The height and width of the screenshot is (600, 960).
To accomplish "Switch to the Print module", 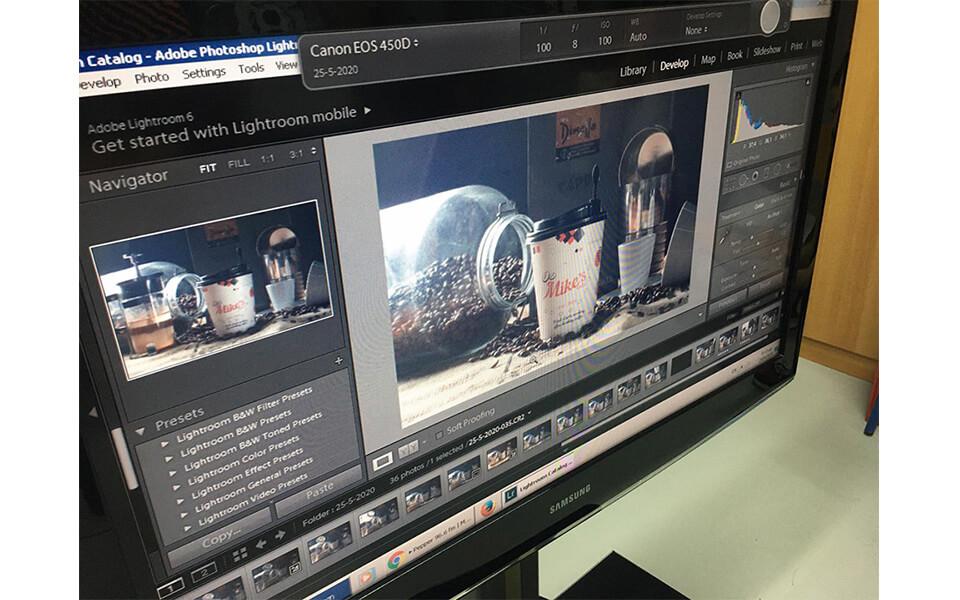I will [797, 47].
